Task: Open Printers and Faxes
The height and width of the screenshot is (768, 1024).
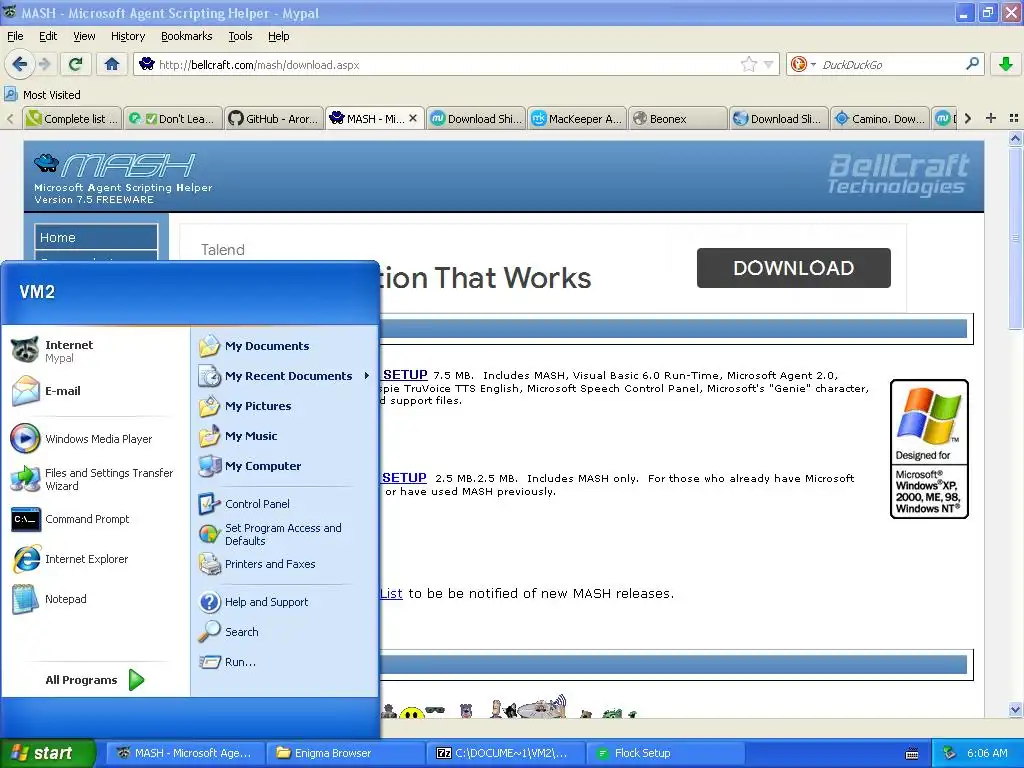Action: pos(285,564)
